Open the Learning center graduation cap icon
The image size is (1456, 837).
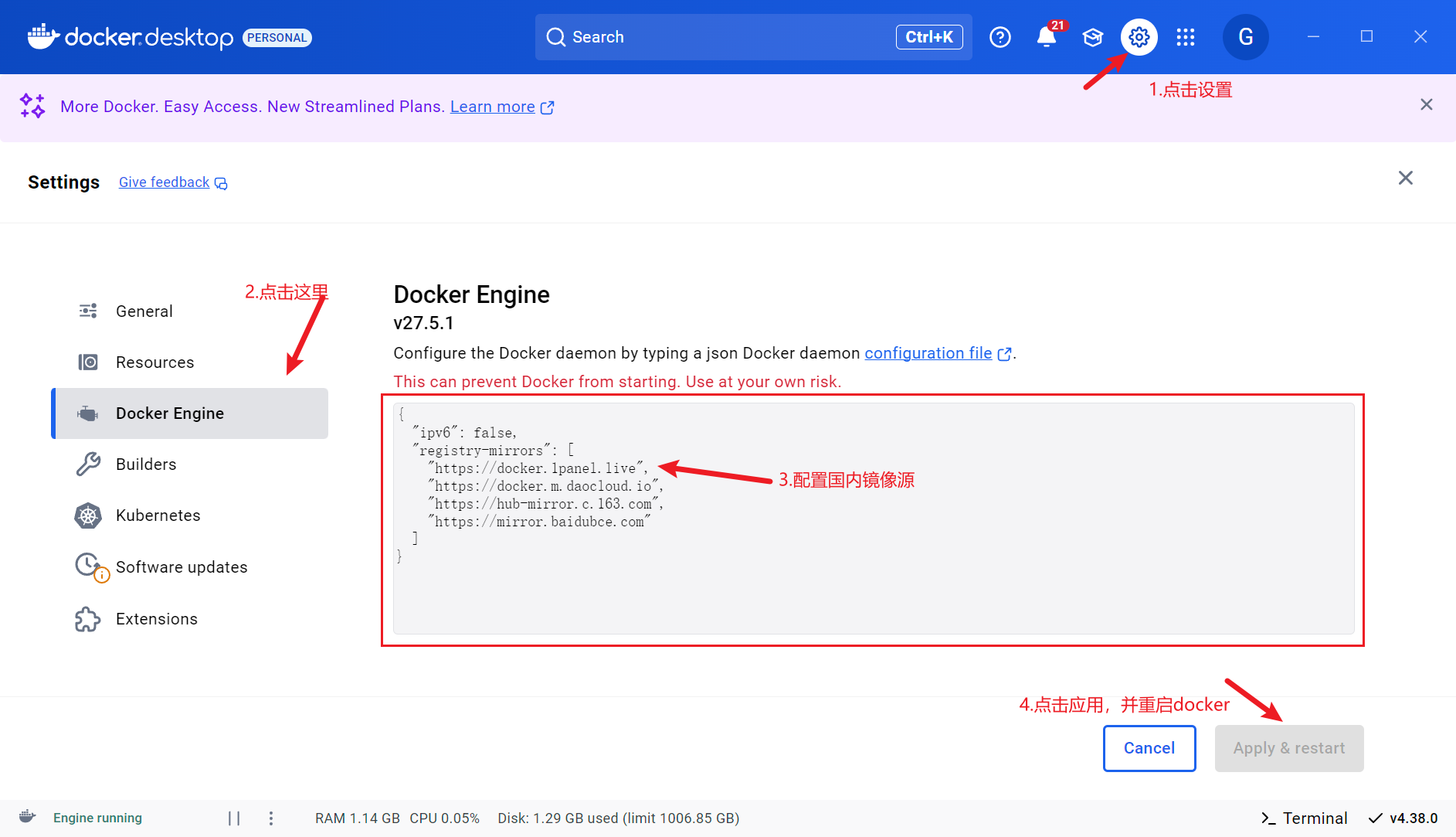coord(1093,37)
